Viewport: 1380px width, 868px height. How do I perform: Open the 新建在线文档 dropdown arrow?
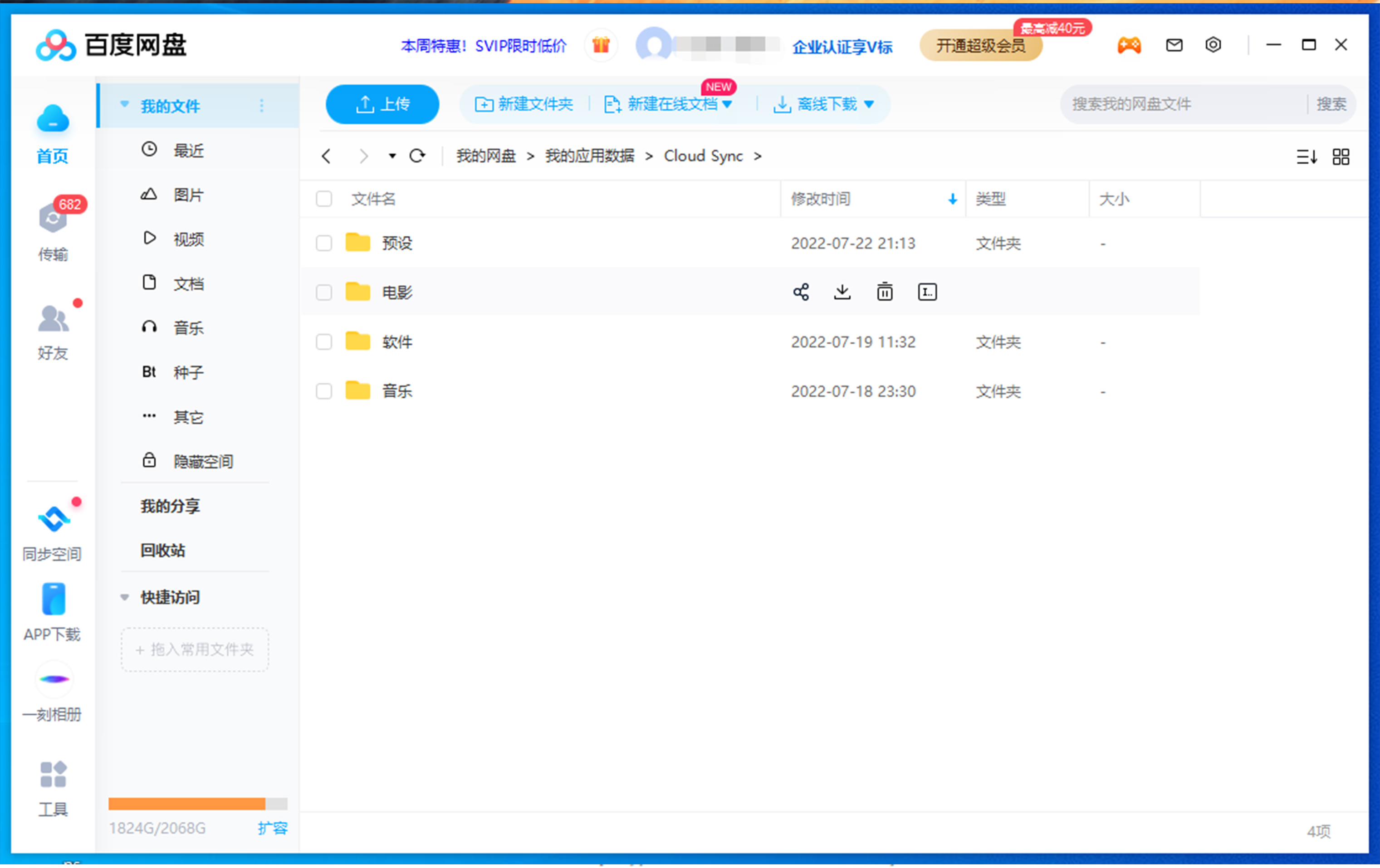point(728,104)
